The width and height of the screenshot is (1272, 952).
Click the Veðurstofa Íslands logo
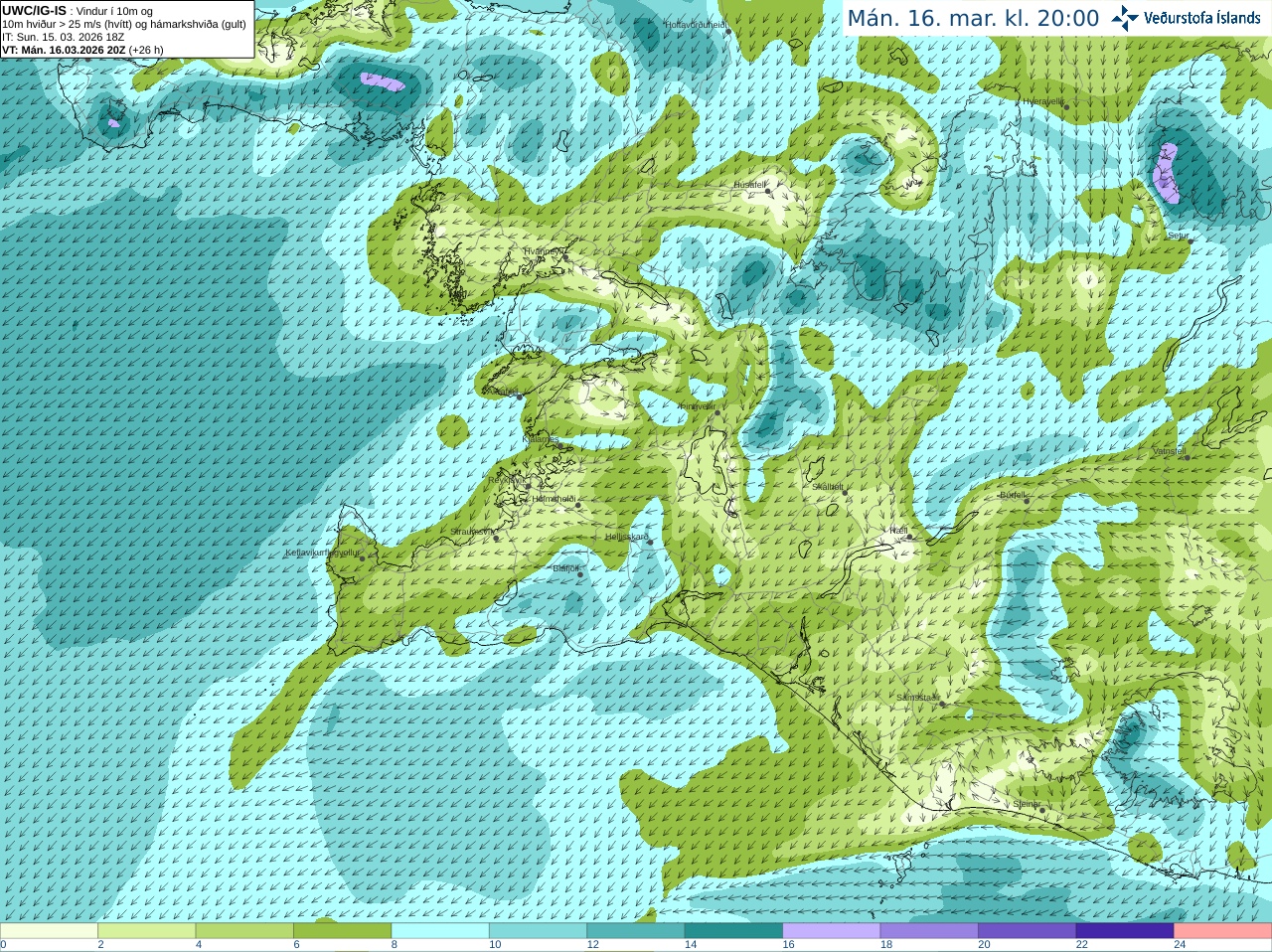click(x=1186, y=18)
